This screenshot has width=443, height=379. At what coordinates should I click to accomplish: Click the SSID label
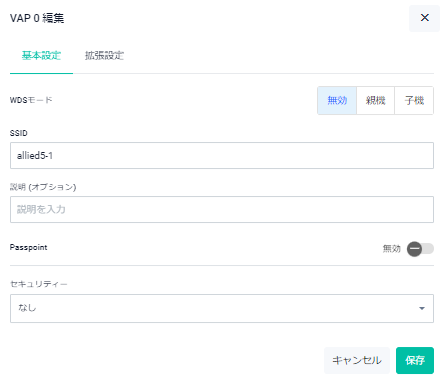coord(19,133)
